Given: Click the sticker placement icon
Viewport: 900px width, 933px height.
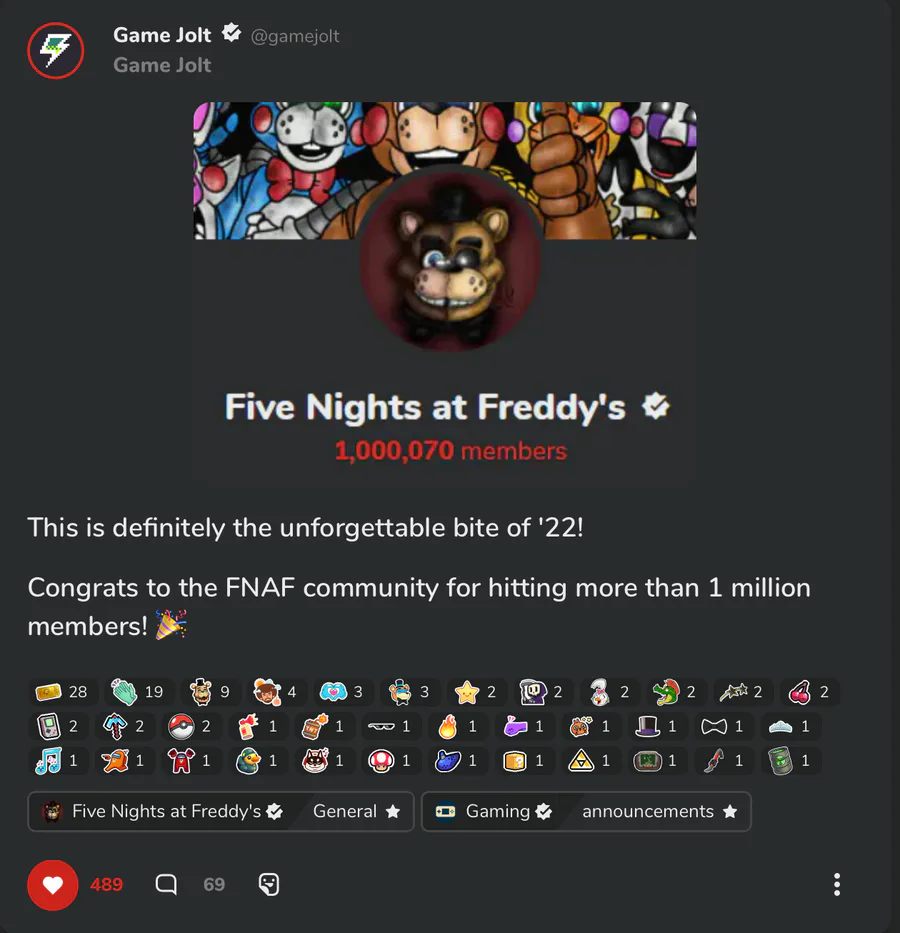Looking at the screenshot, I should point(269,885).
